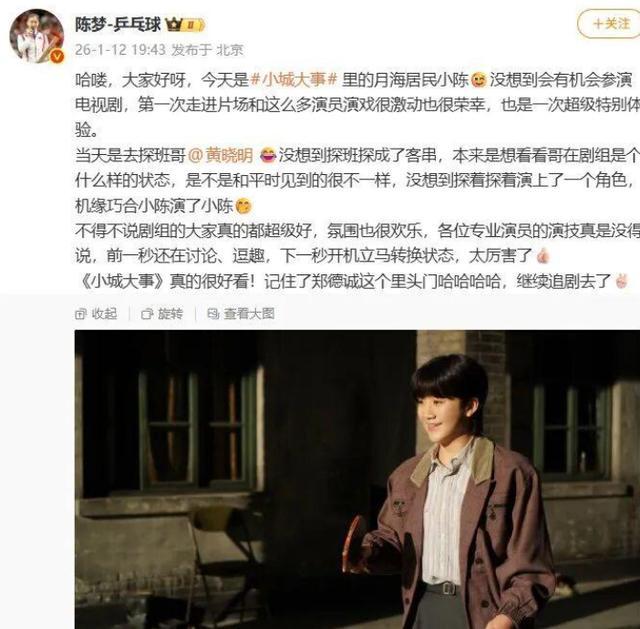Open the username 陈梦-乒乓球
The width and height of the screenshot is (640, 629).
click(x=118, y=25)
